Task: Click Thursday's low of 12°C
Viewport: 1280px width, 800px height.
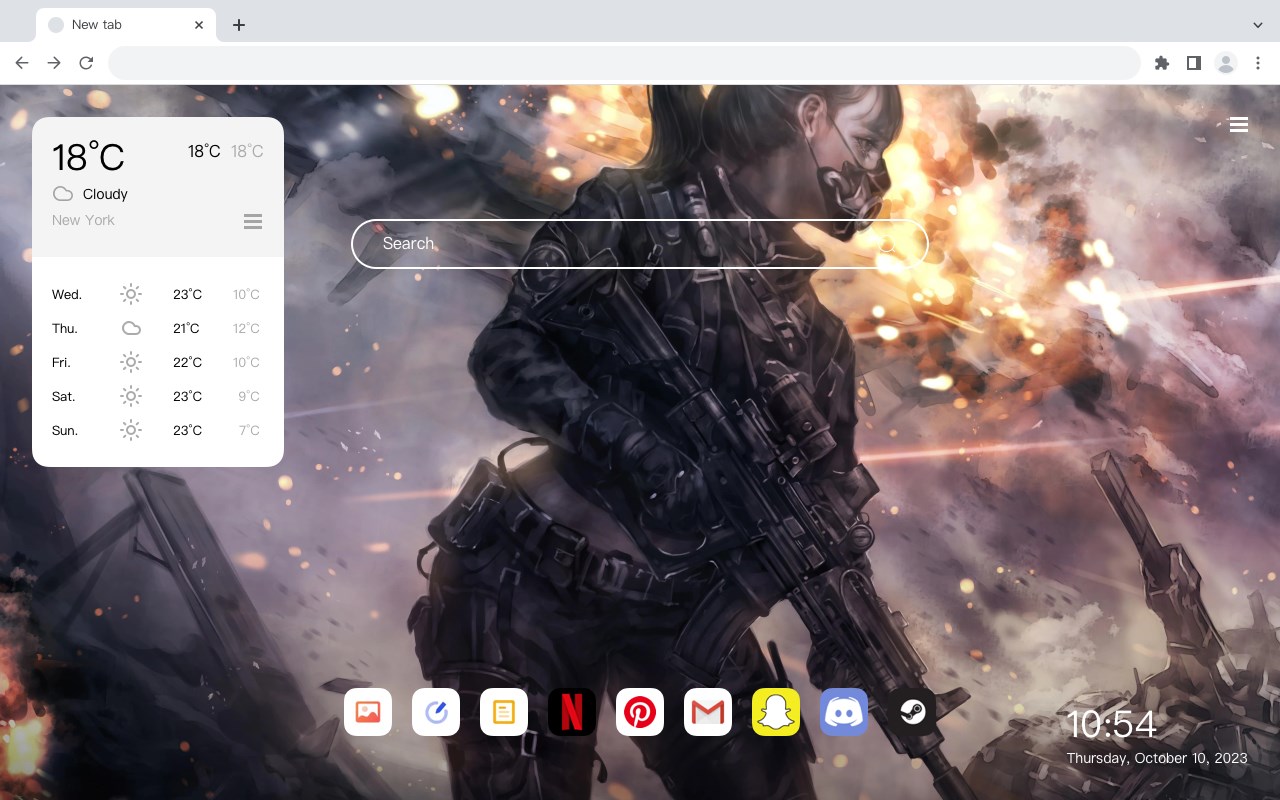Action: [246, 328]
